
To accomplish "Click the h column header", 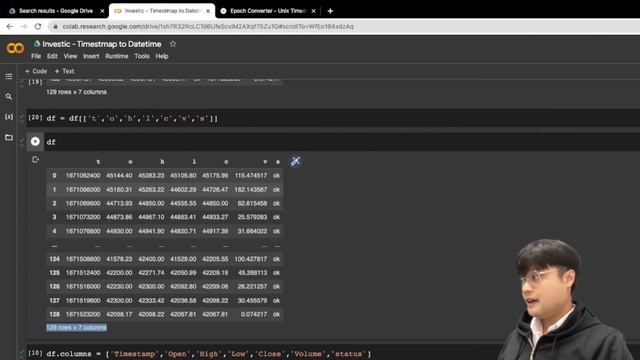I will click(x=162, y=162).
